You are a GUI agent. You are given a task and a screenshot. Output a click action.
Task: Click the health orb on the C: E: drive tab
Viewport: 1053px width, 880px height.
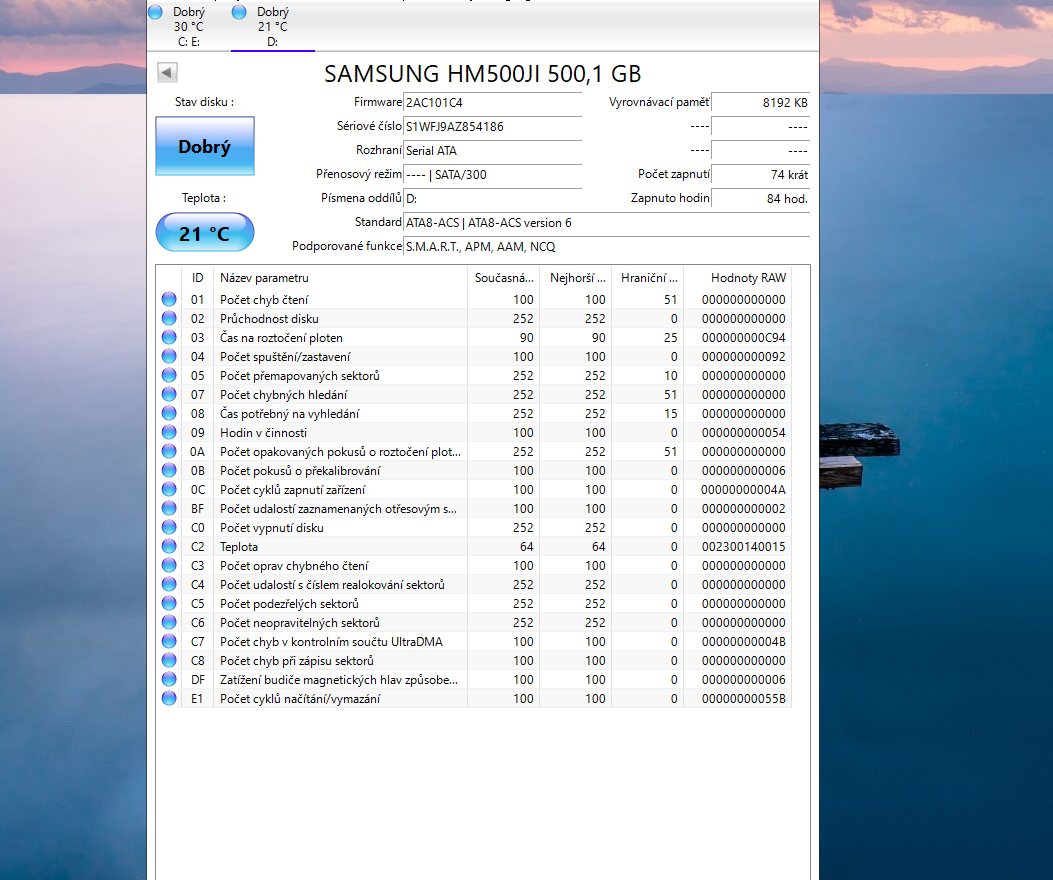coord(155,12)
